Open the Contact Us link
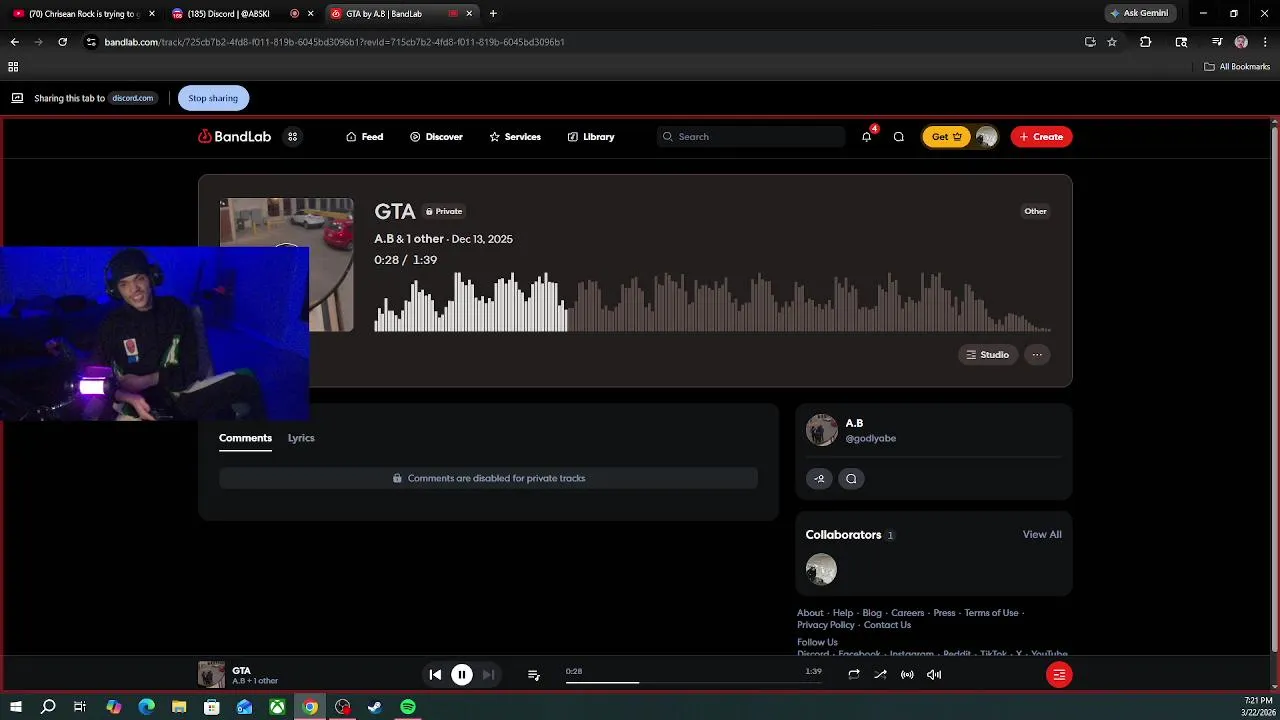This screenshot has width=1280, height=720. coord(887,625)
